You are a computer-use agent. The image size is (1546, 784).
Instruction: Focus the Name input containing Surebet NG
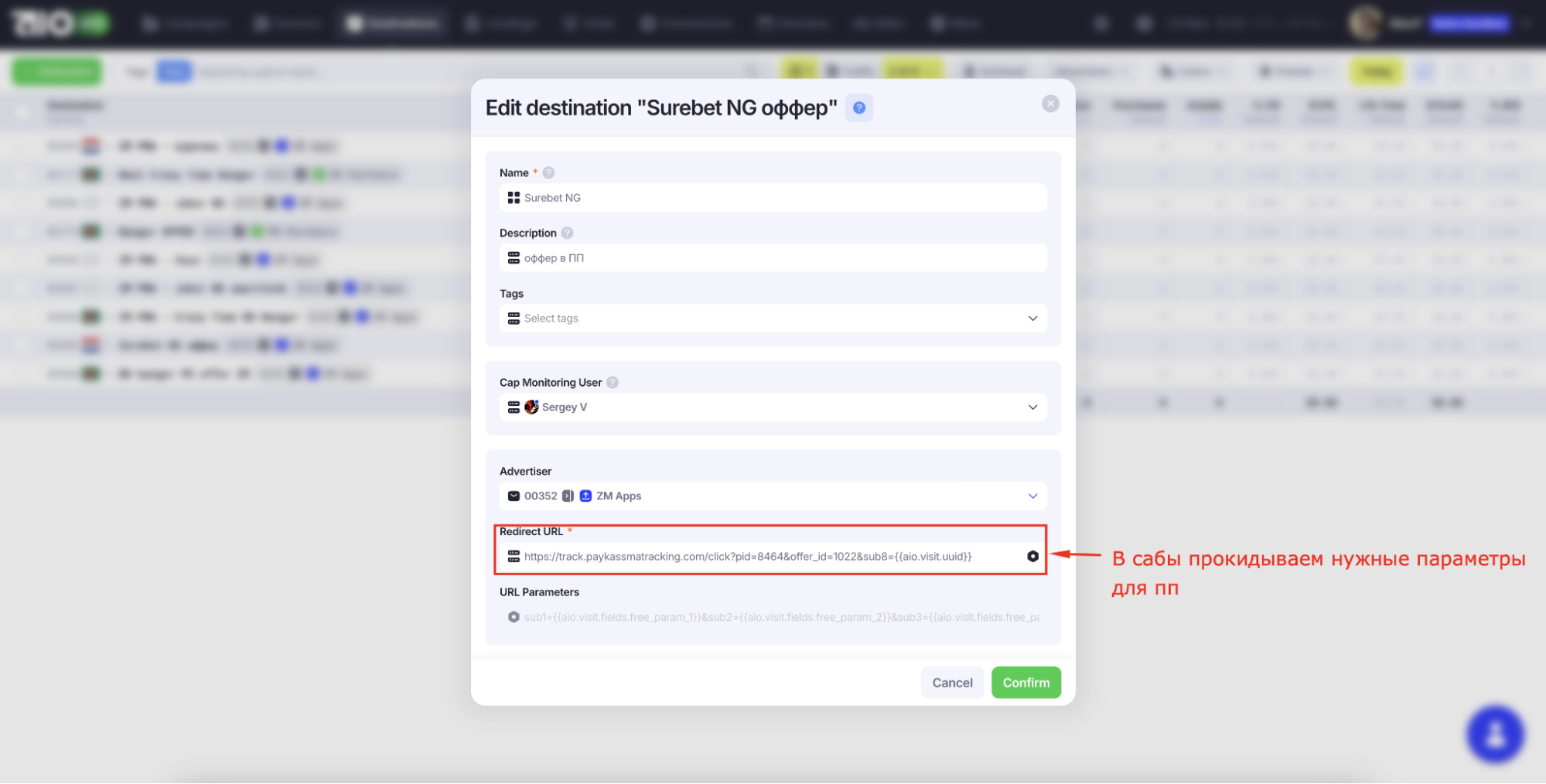coord(773,198)
